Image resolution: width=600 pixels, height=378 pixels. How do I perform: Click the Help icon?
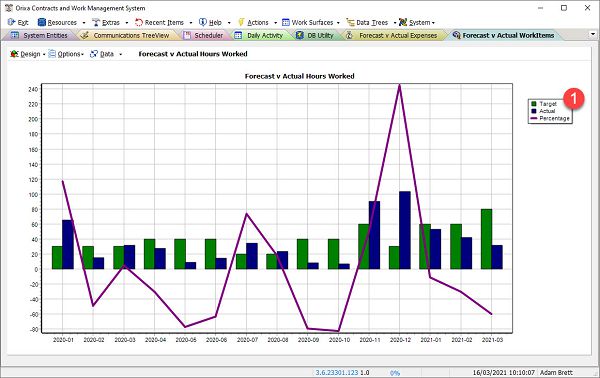pyautogui.click(x=202, y=22)
